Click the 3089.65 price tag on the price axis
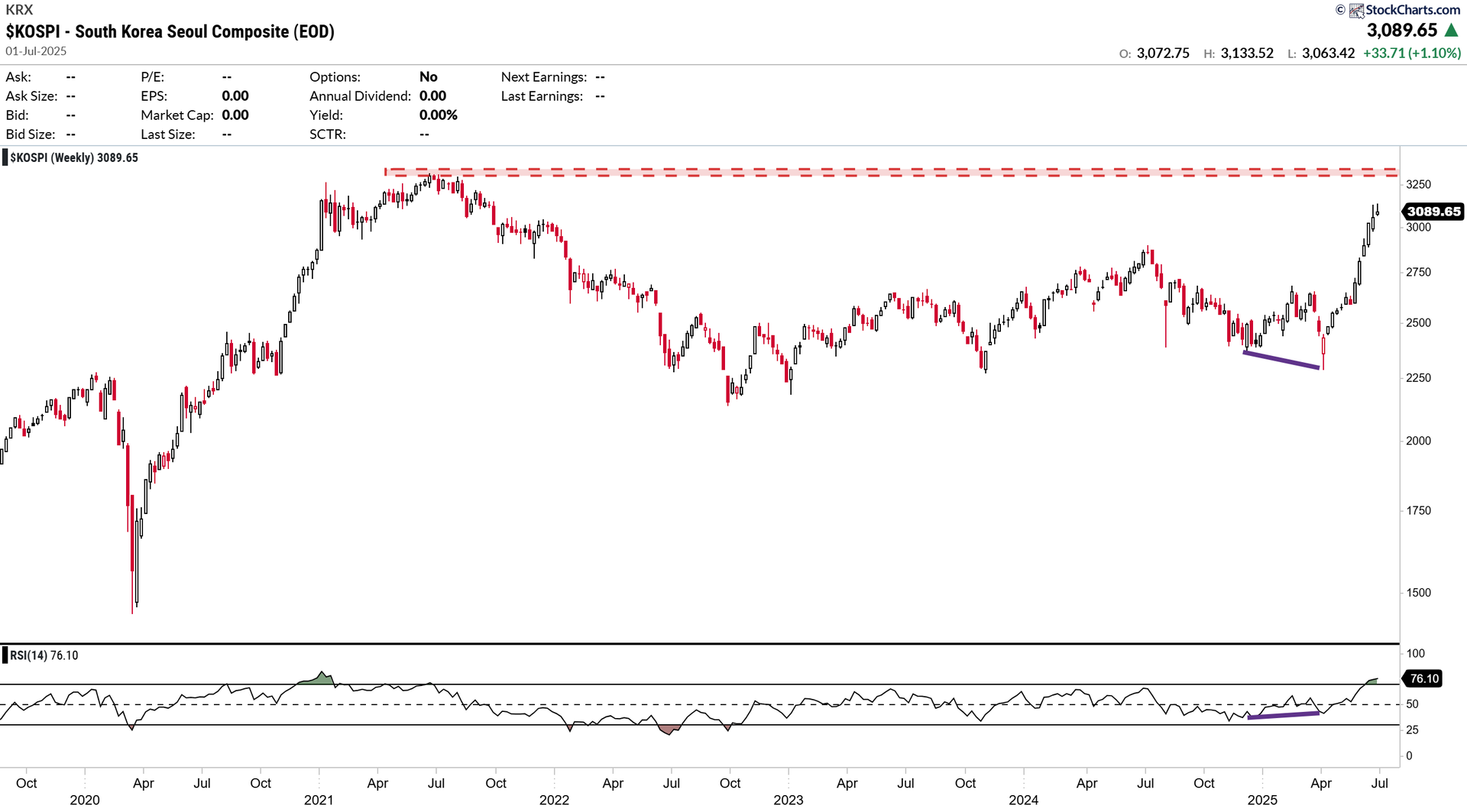The height and width of the screenshot is (812, 1467). coord(1433,212)
